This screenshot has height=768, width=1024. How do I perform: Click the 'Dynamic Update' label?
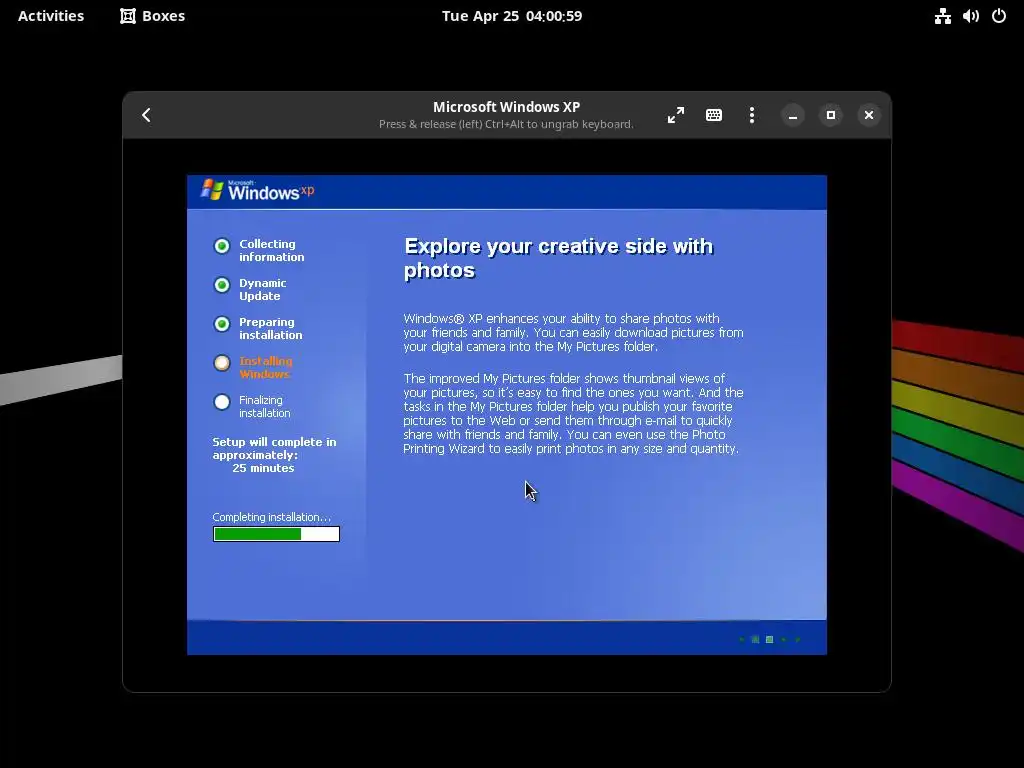pos(263,289)
